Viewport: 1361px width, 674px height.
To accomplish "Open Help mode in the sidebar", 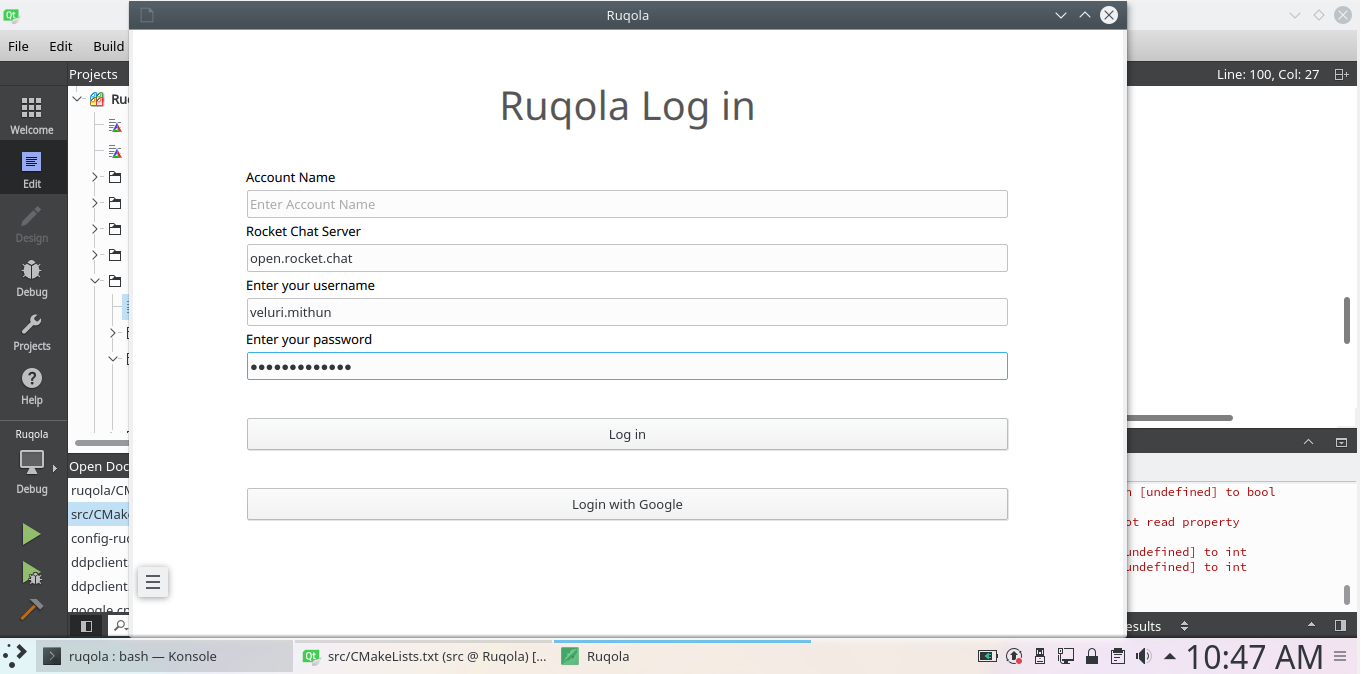I will 32,386.
